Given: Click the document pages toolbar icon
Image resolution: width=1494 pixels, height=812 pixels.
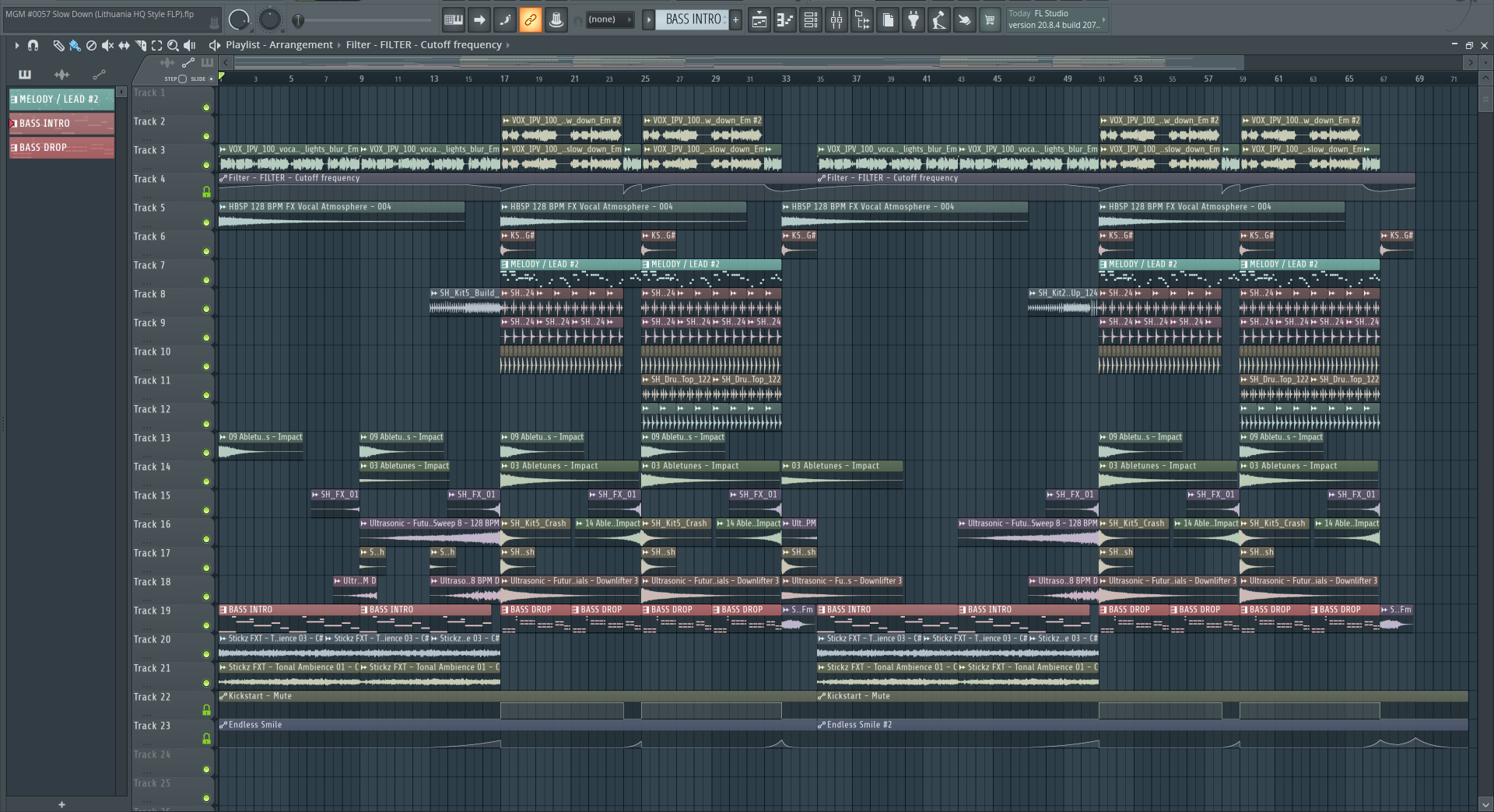Looking at the screenshot, I should click(x=888, y=19).
